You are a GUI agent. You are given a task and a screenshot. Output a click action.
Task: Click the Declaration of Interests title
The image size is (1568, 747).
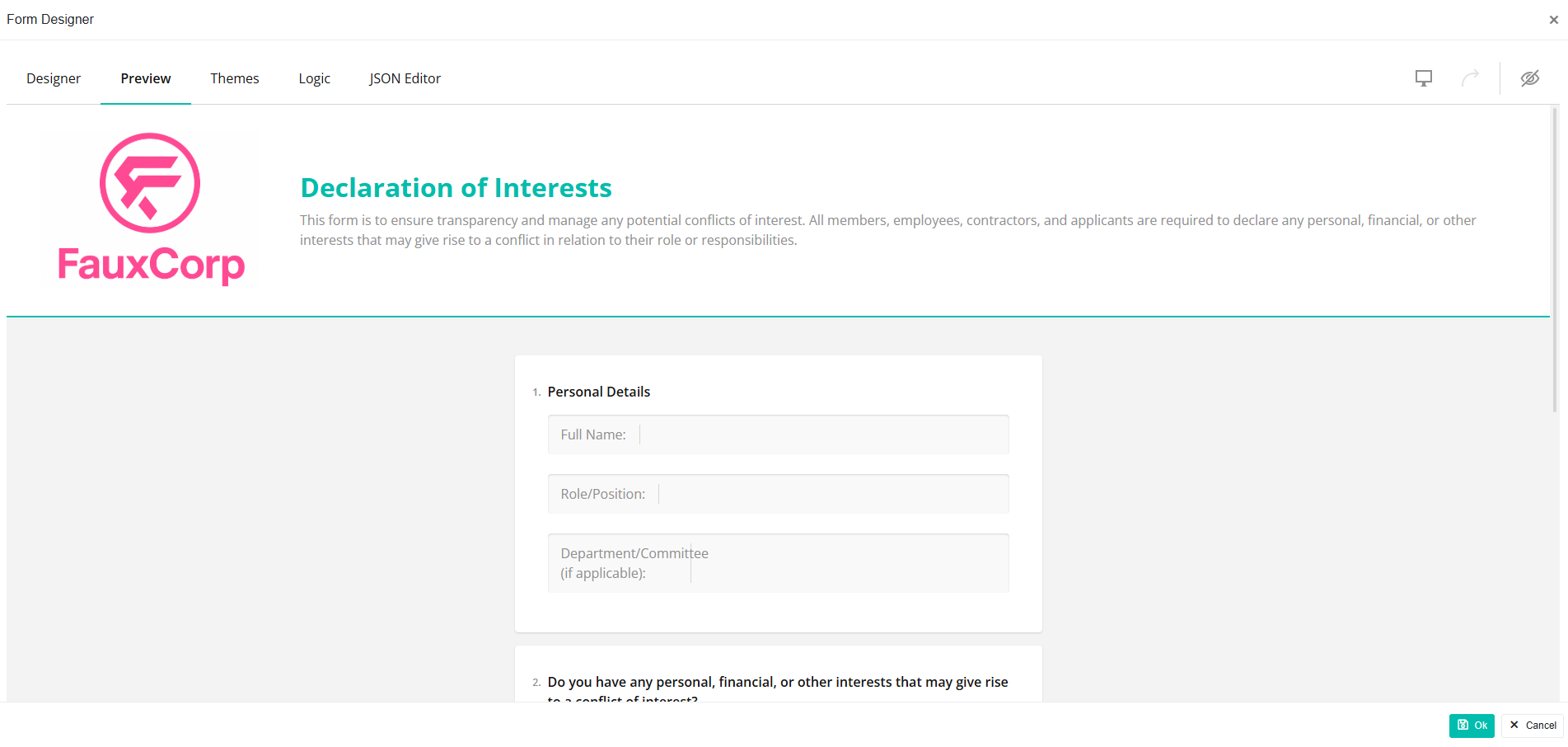click(x=456, y=188)
